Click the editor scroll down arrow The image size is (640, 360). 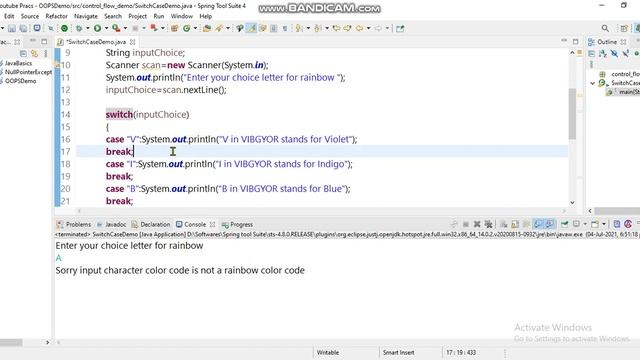click(x=572, y=202)
